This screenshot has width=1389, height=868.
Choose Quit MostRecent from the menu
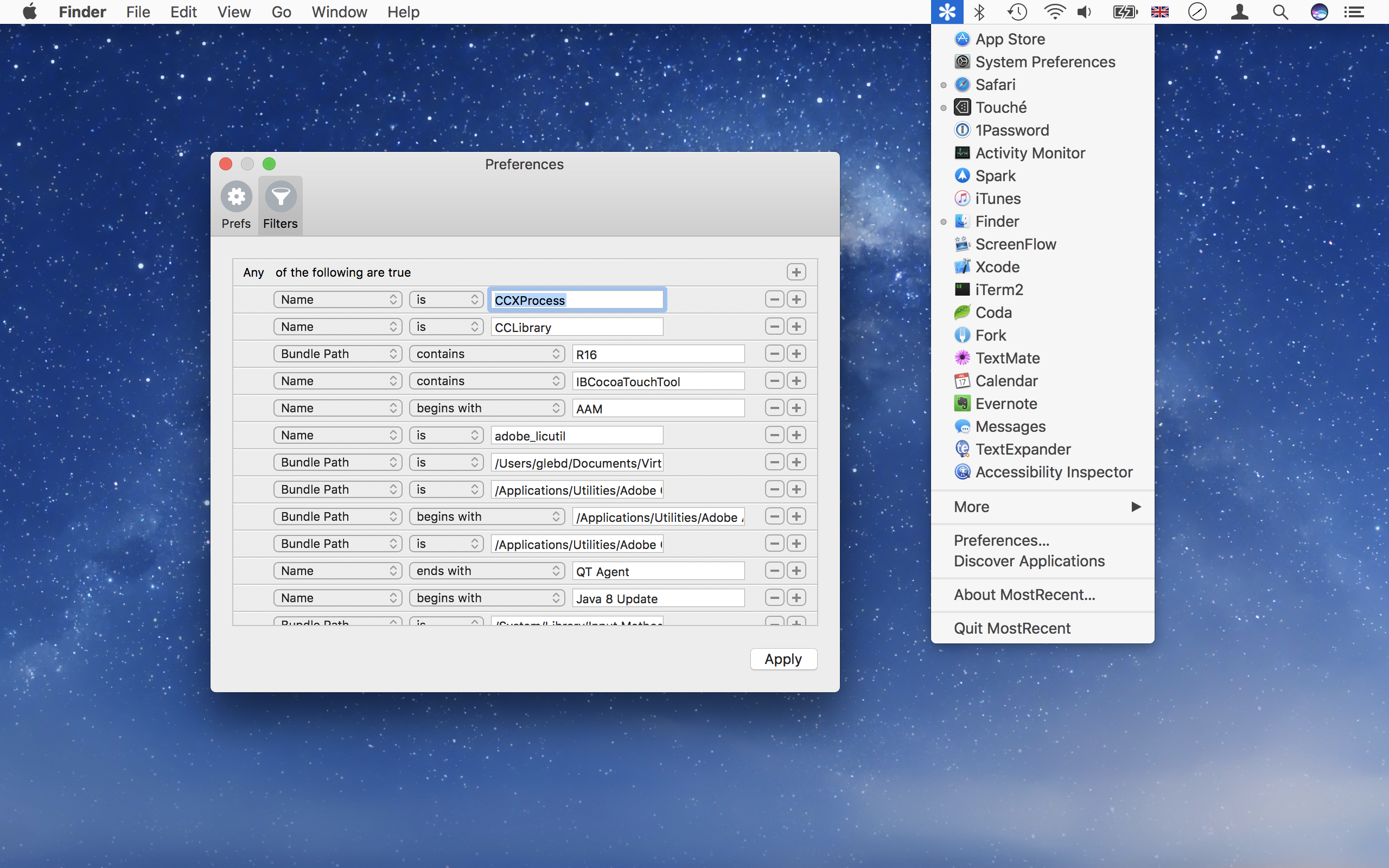coord(1012,628)
